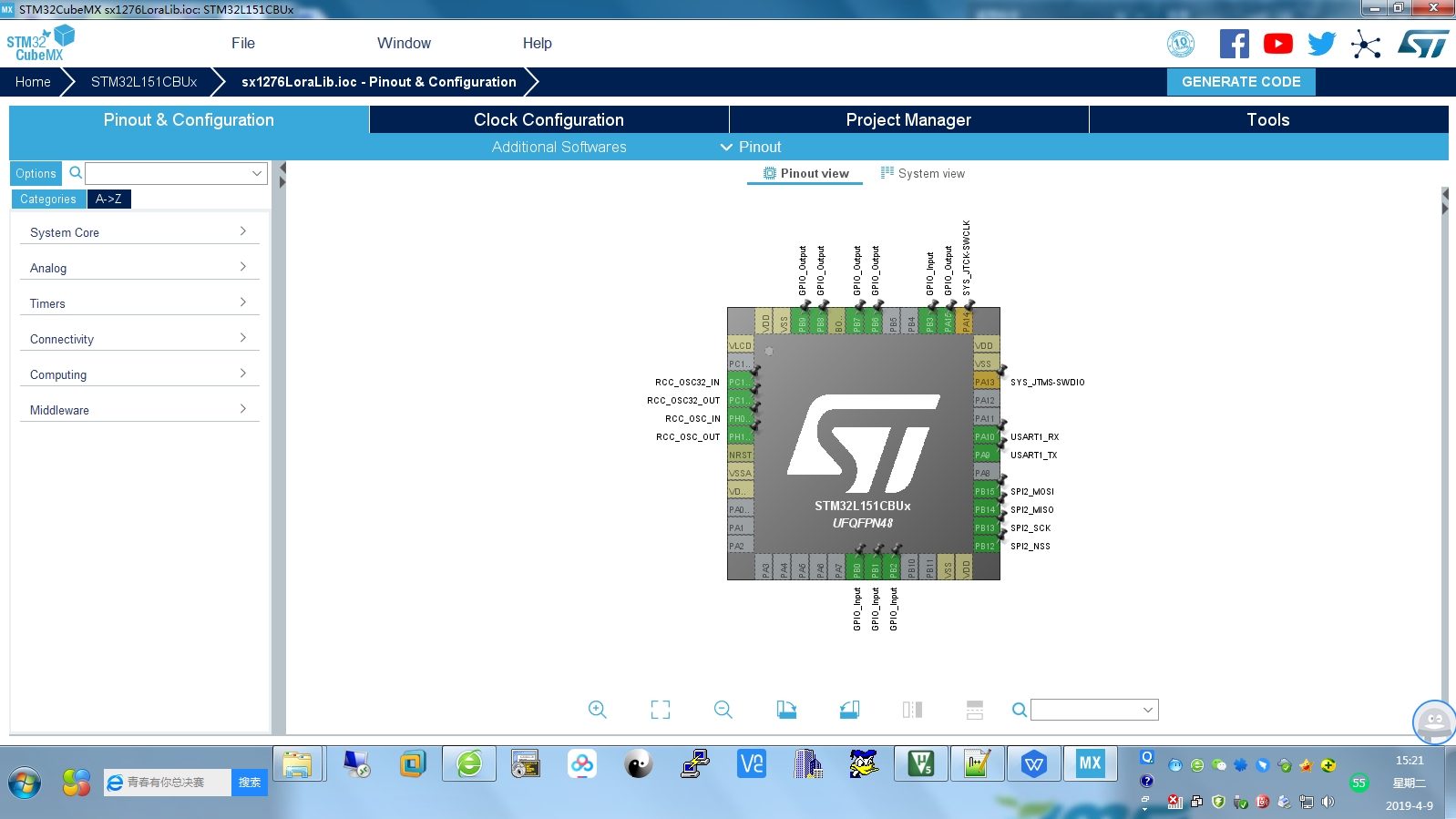Click the GENERATE CODE button
The height and width of the screenshot is (819, 1456).
tap(1241, 81)
